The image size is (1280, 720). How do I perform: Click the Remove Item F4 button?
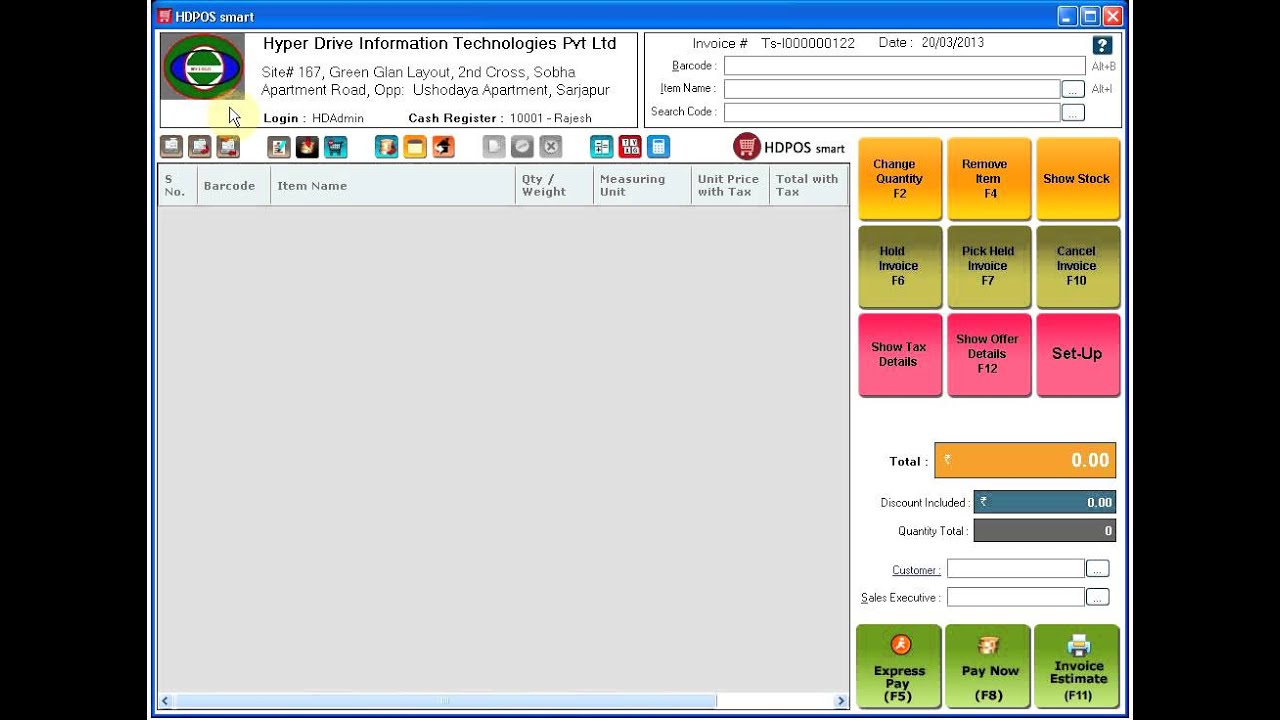(988, 179)
